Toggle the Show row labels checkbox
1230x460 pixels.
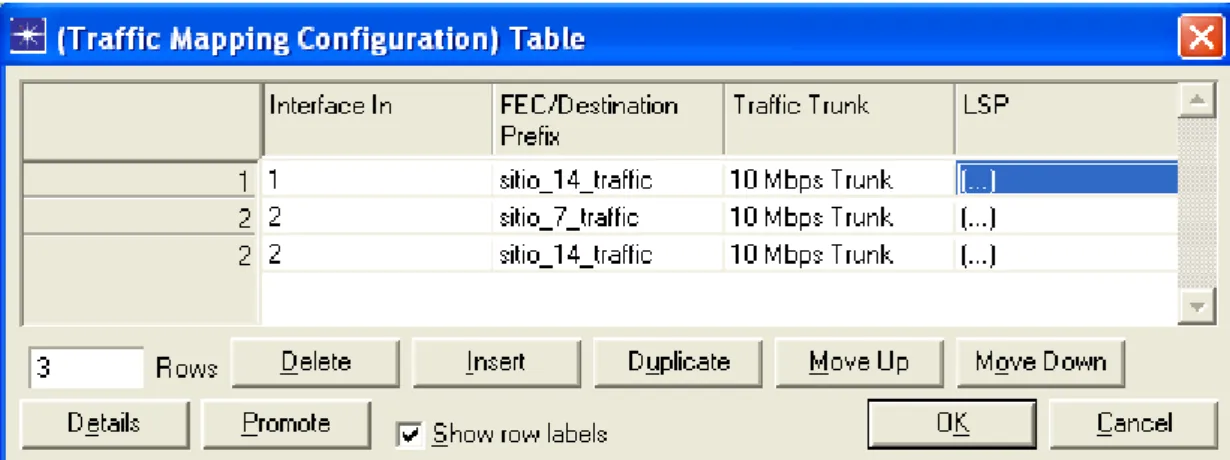point(409,434)
